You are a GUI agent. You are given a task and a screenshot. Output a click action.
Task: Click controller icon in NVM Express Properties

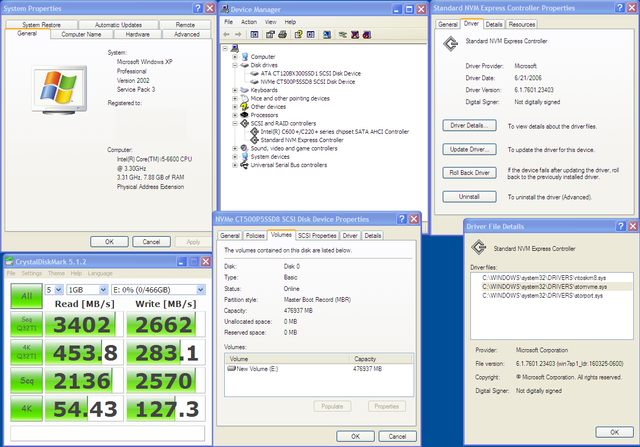451,44
